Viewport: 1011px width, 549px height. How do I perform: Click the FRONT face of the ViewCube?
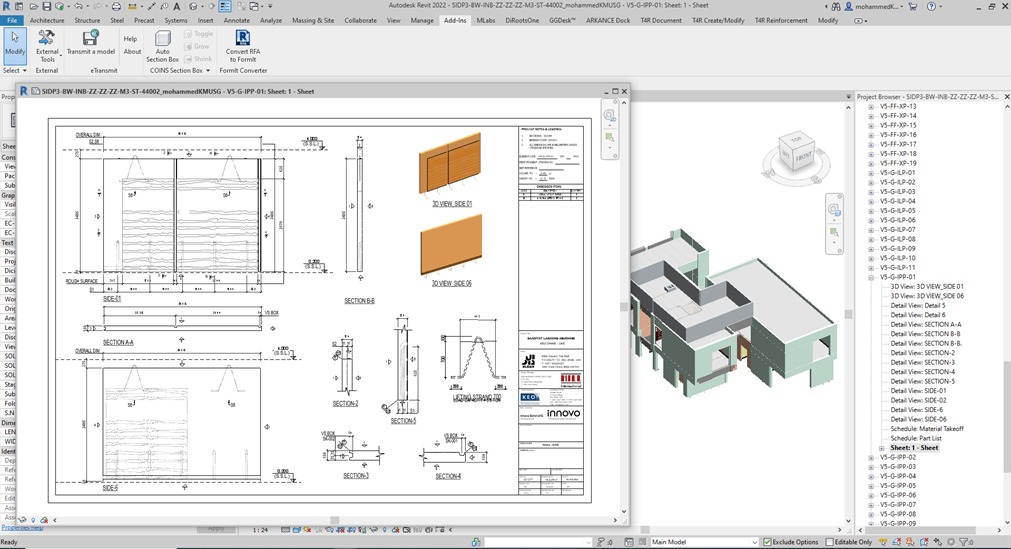802,158
